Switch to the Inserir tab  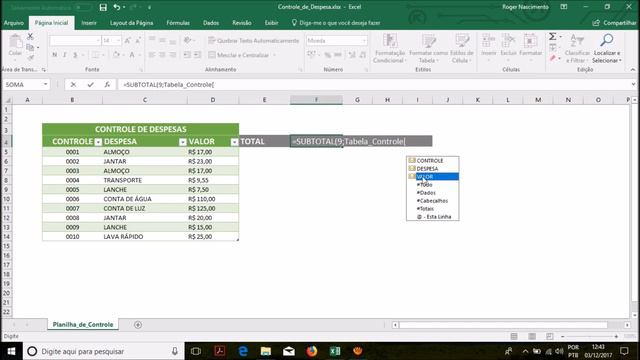click(89, 23)
